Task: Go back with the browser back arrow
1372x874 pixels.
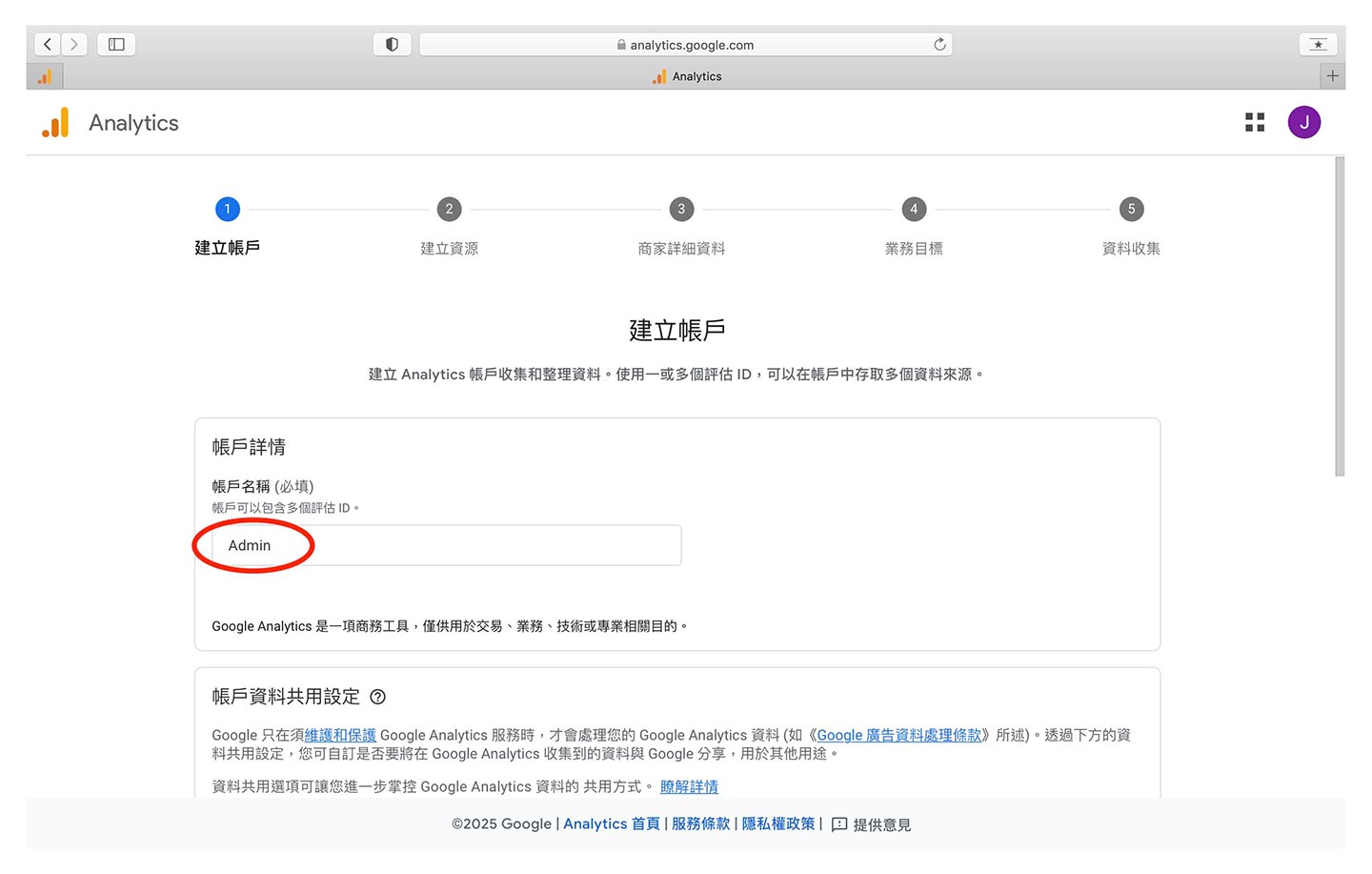Action: [48, 44]
